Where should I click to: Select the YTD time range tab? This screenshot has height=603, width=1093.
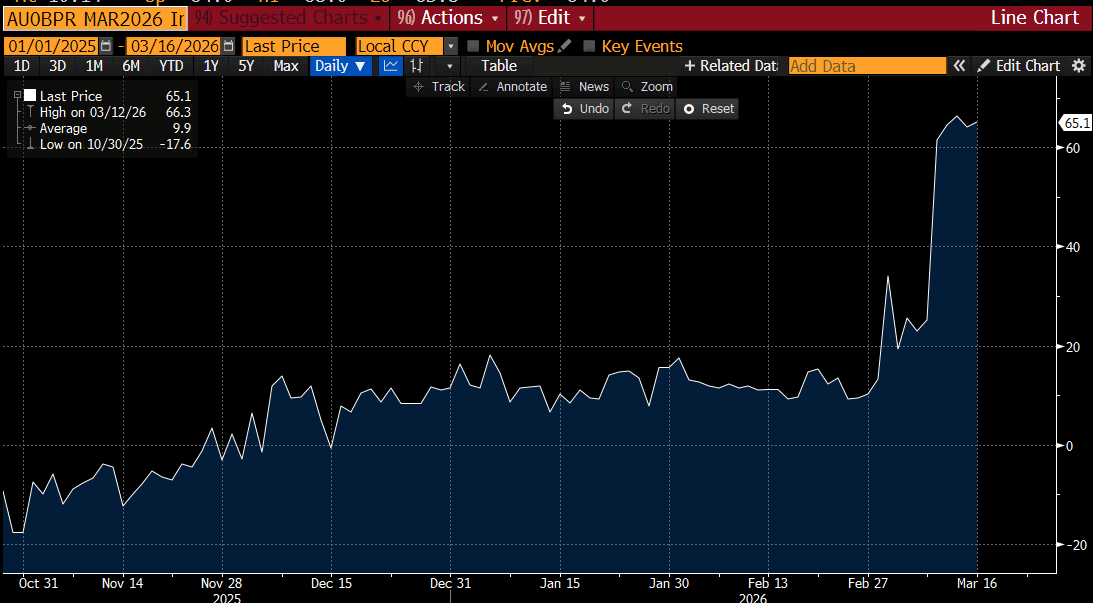coord(171,66)
